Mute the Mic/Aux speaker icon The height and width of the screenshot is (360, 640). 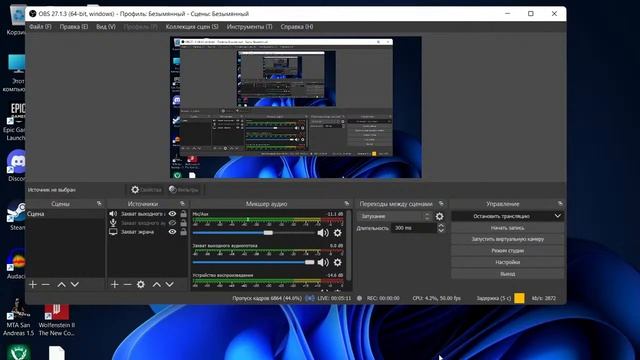[323, 233]
